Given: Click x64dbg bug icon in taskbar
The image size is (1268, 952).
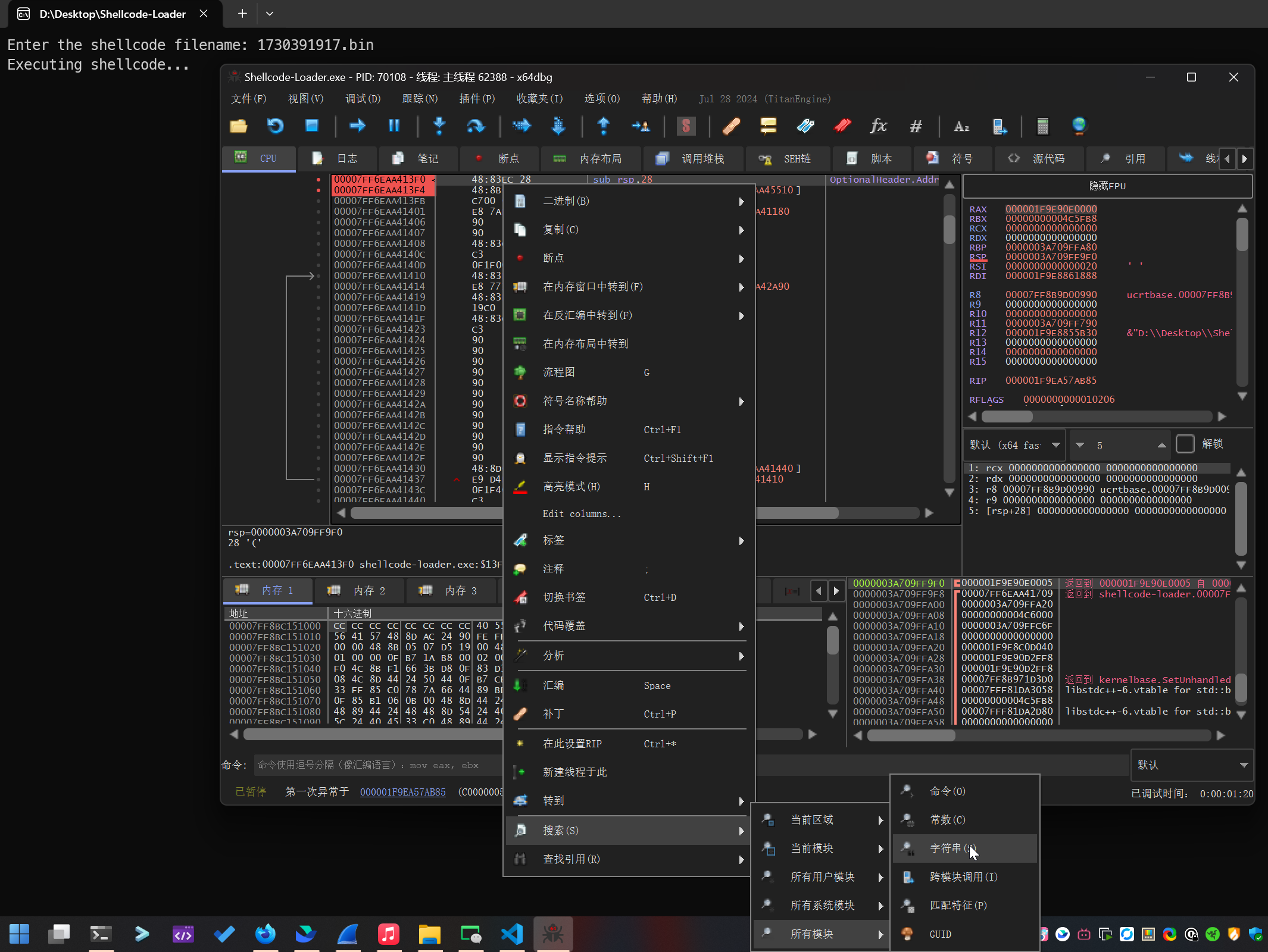Looking at the screenshot, I should pos(553,934).
